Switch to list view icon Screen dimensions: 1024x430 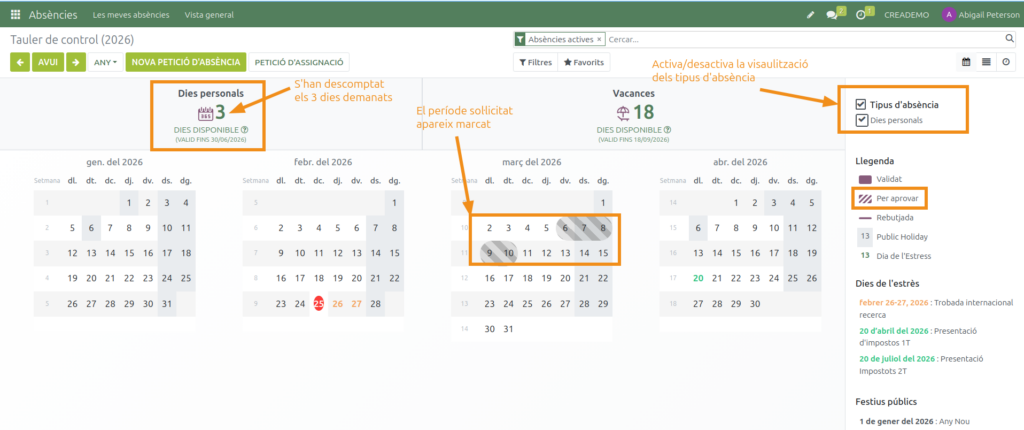986,62
